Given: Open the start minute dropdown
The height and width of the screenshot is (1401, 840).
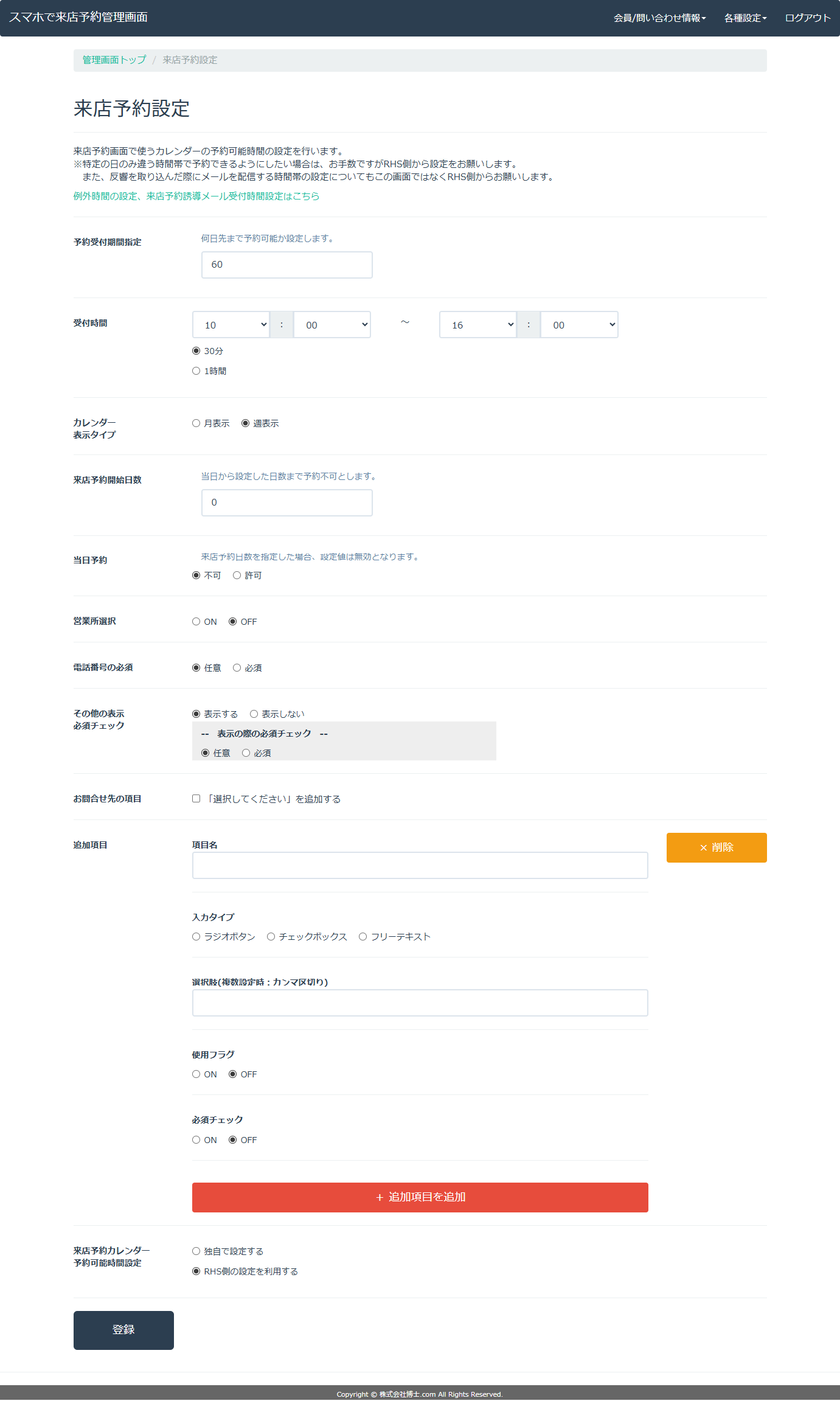Looking at the screenshot, I should tap(332, 325).
